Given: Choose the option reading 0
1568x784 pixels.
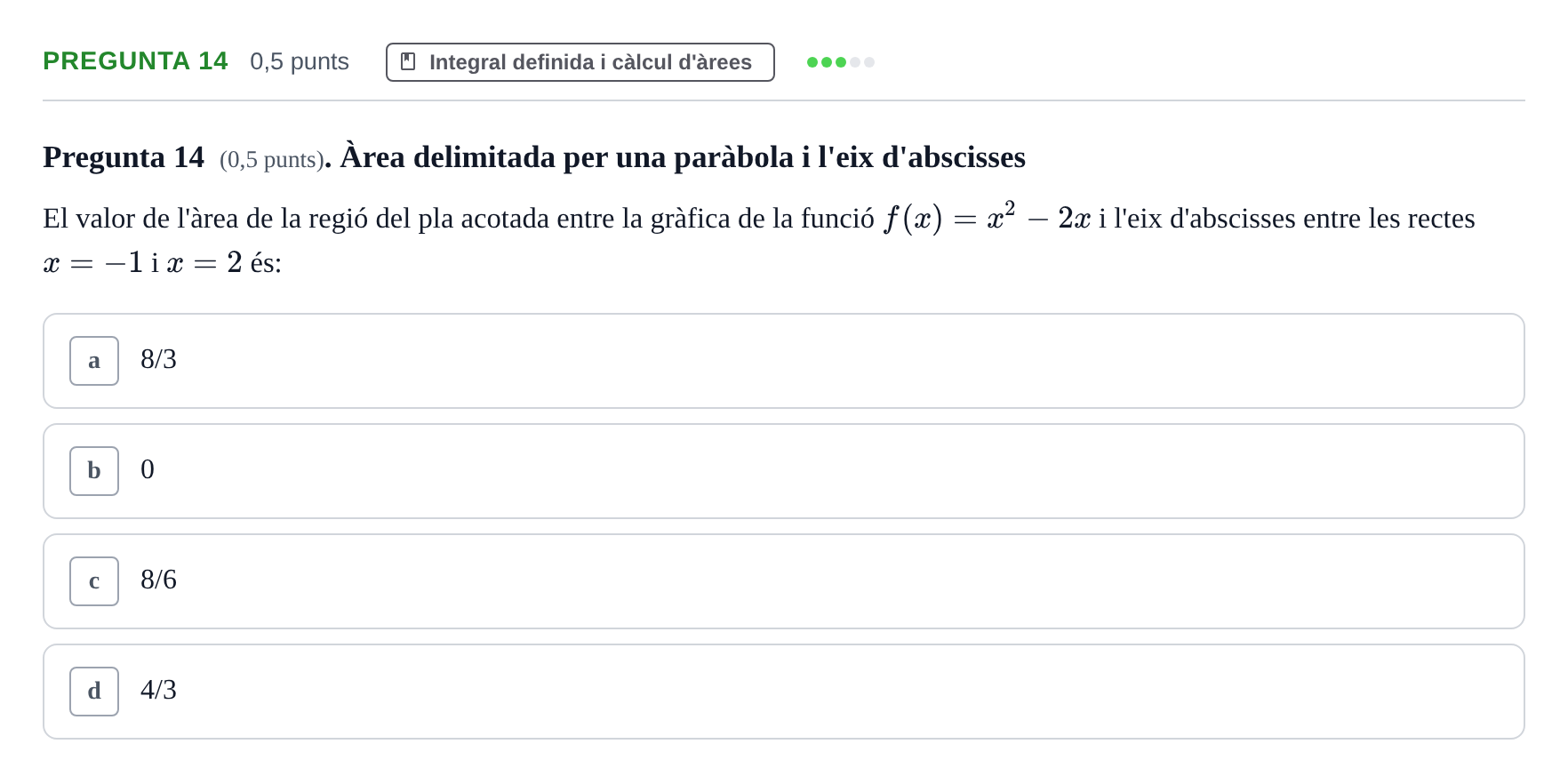Looking at the screenshot, I should (x=784, y=471).
